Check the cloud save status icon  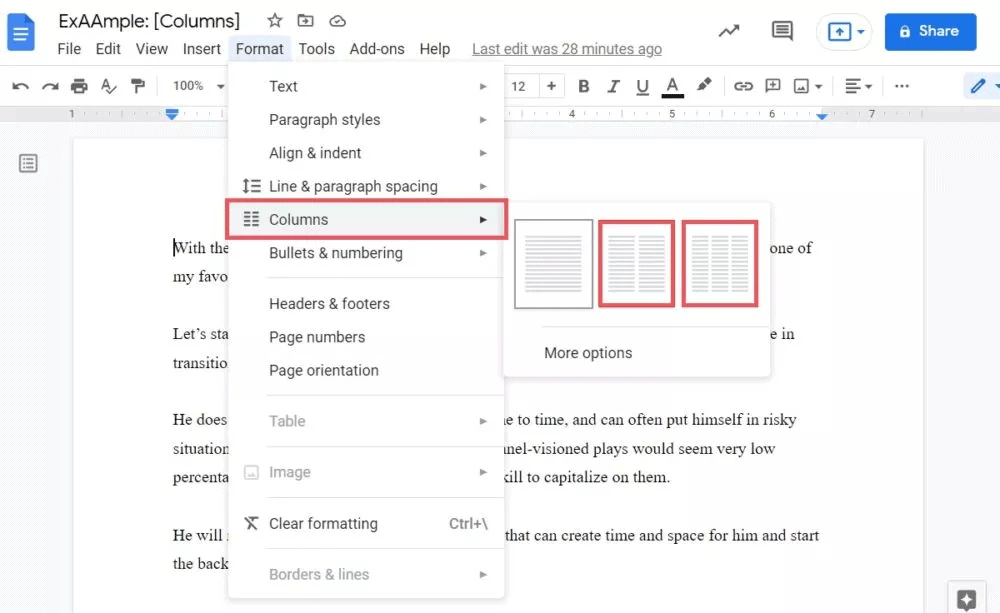[x=337, y=21]
